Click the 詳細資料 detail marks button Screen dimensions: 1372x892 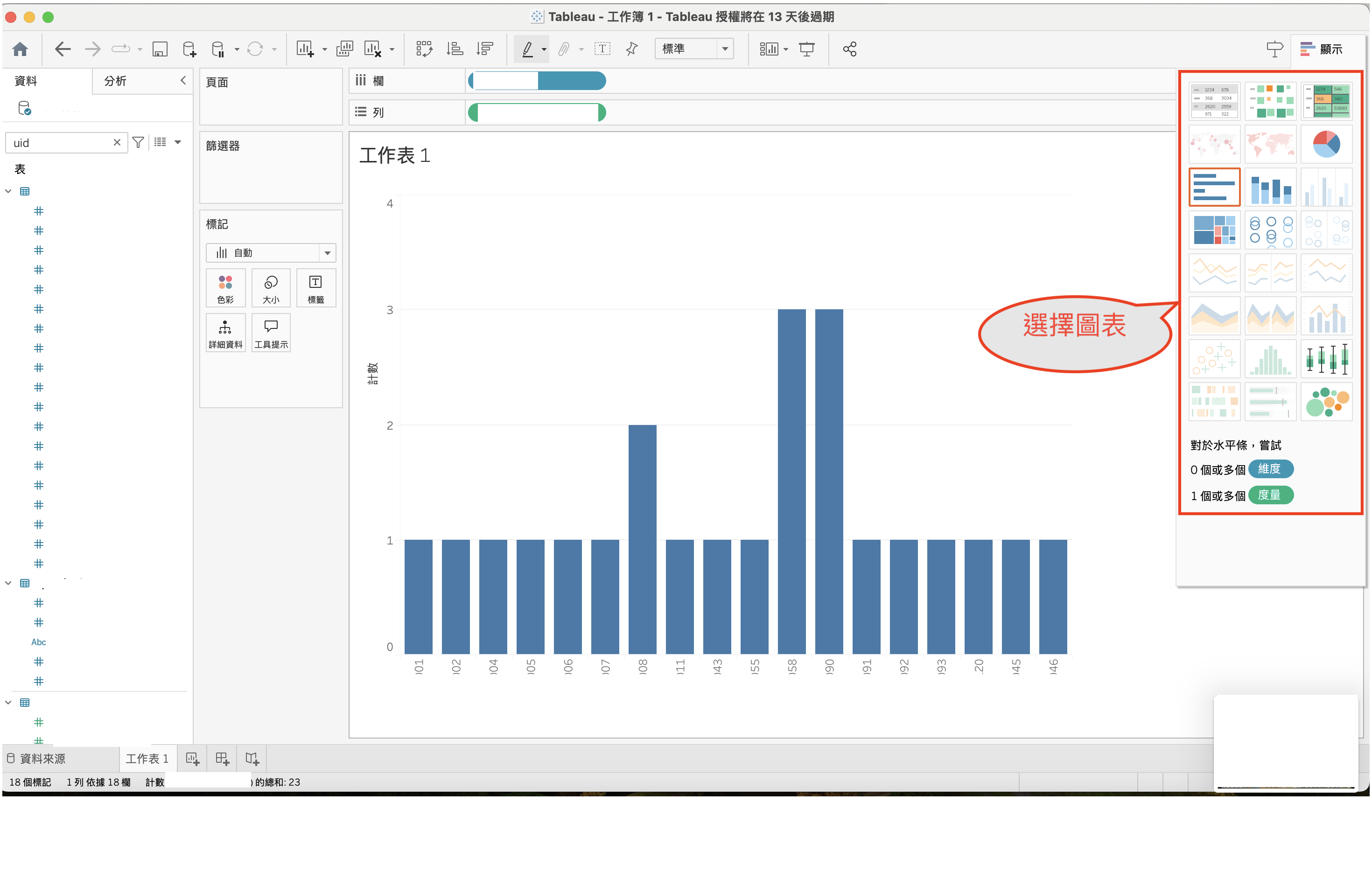click(225, 333)
